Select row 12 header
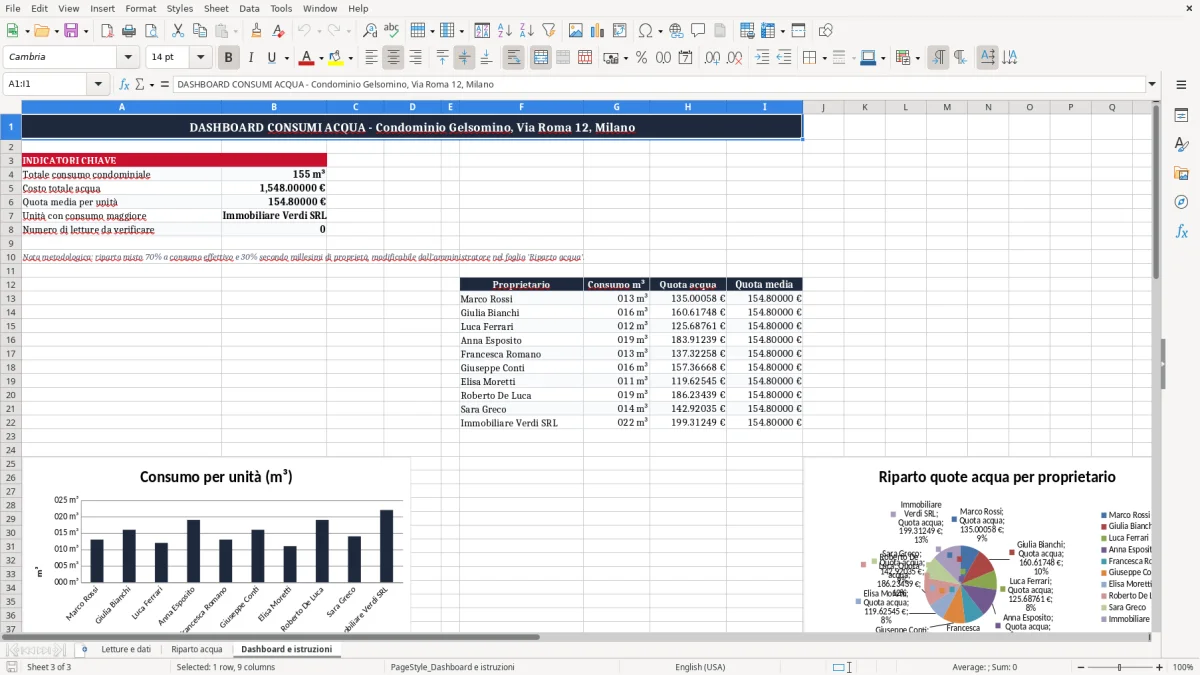Viewport: 1200px width, 675px height. pyautogui.click(x=10, y=285)
